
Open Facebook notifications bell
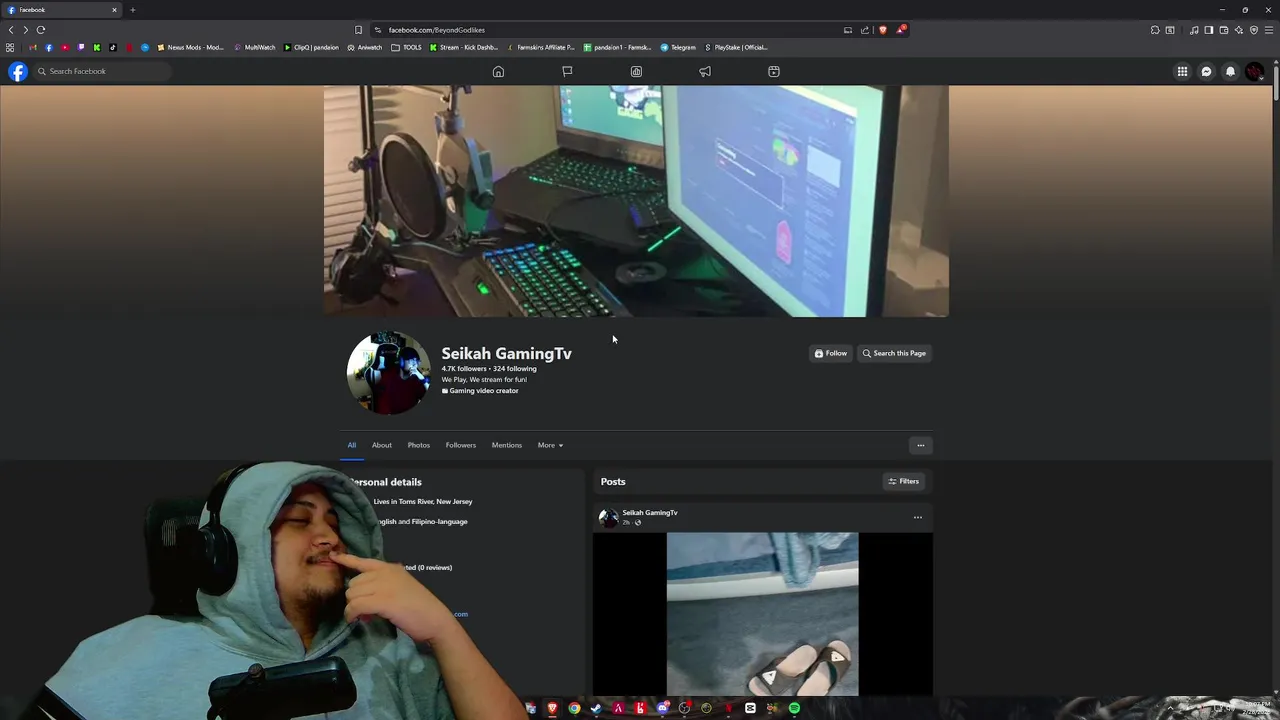1230,71
